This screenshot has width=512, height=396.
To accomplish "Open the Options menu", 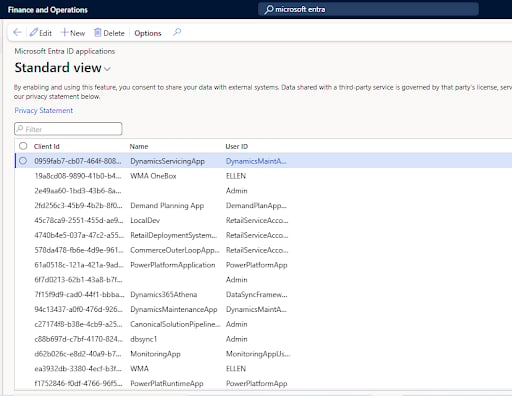I will click(x=148, y=33).
